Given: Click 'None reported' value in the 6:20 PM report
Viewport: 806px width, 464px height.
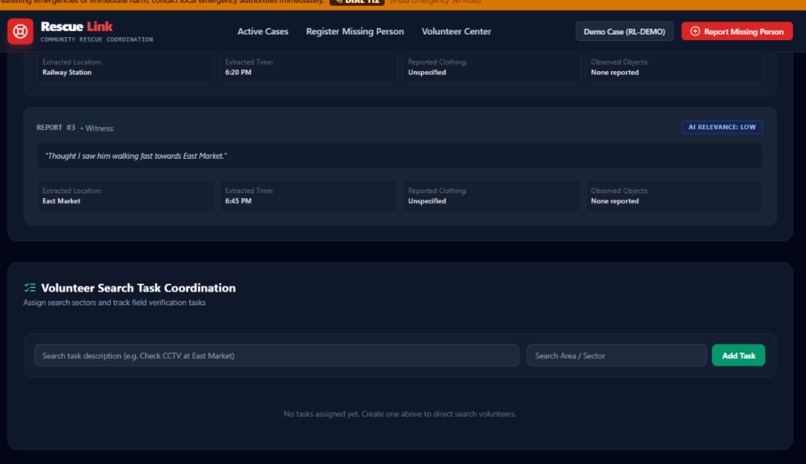Looking at the screenshot, I should (x=614, y=72).
